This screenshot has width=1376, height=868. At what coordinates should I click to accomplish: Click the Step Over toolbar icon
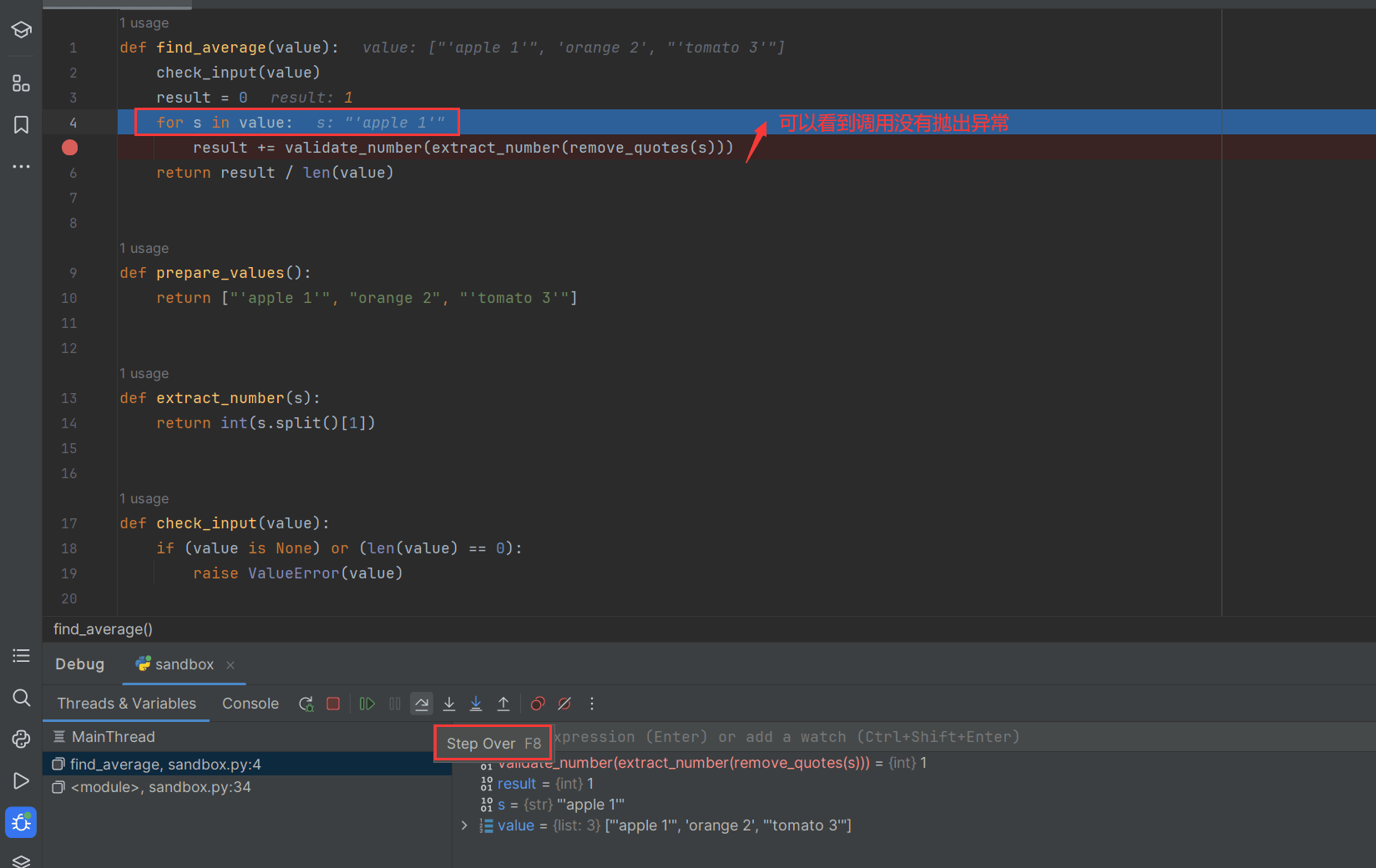tap(422, 704)
